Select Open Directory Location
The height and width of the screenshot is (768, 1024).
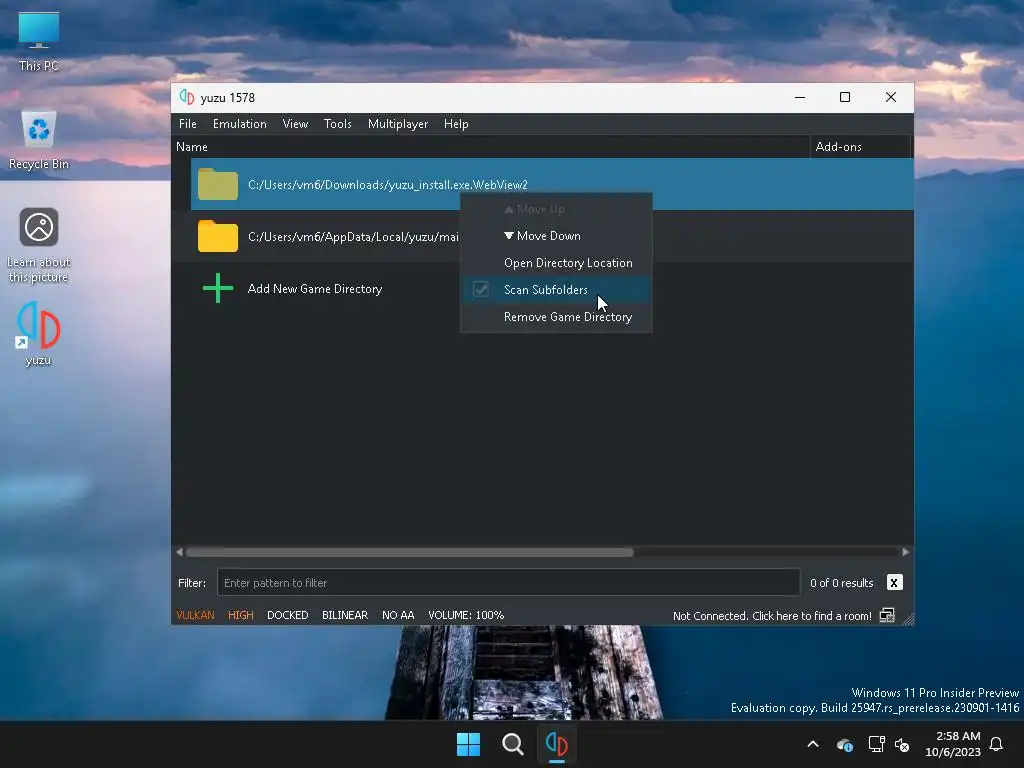point(556,263)
